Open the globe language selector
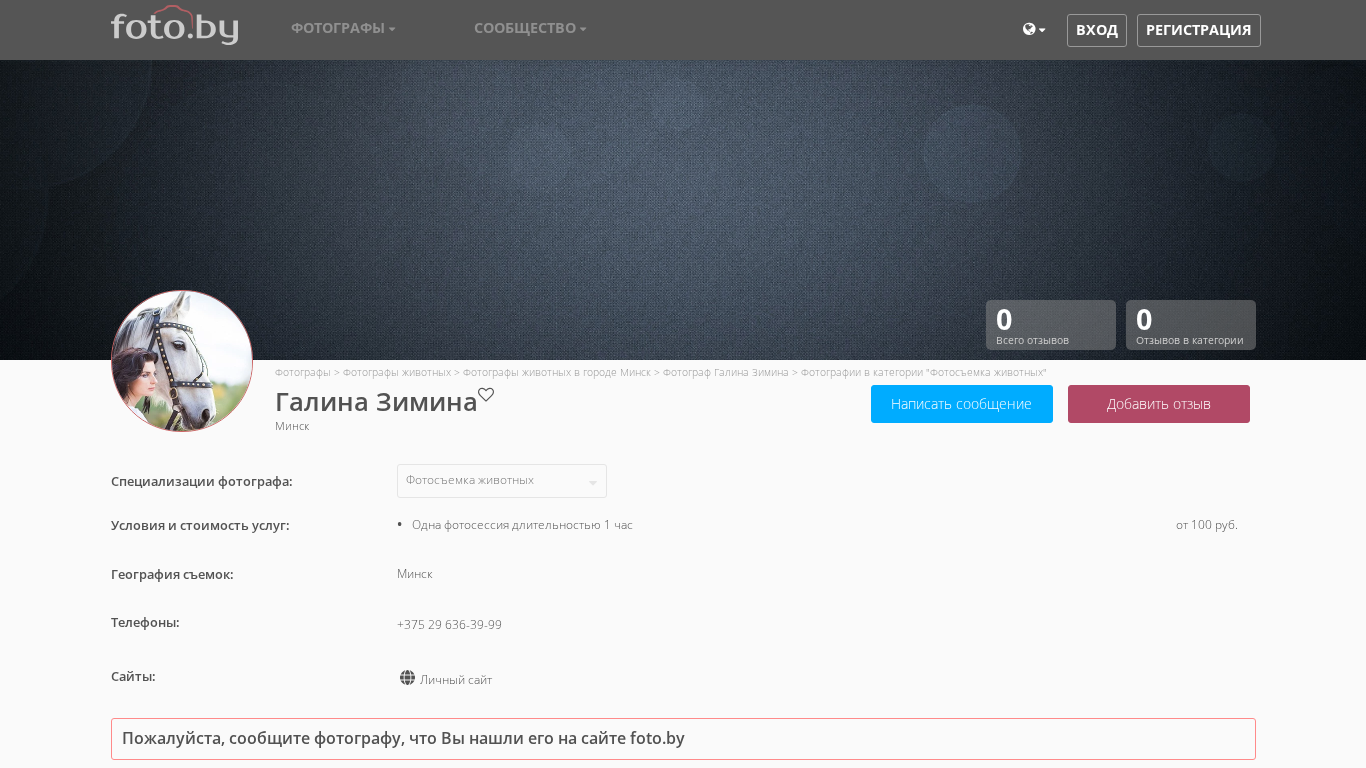The width and height of the screenshot is (1366, 768). (x=1034, y=30)
